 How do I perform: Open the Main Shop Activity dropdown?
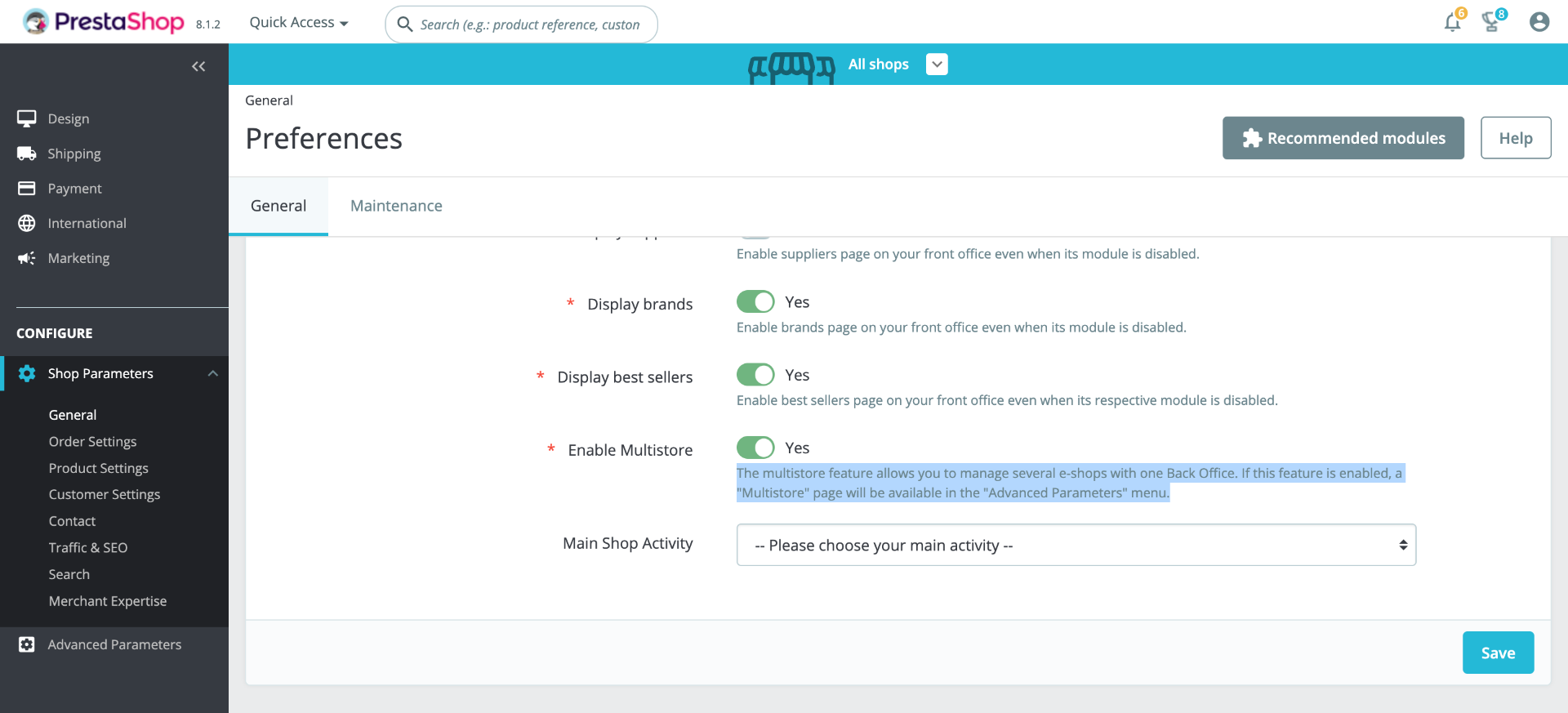point(1076,545)
